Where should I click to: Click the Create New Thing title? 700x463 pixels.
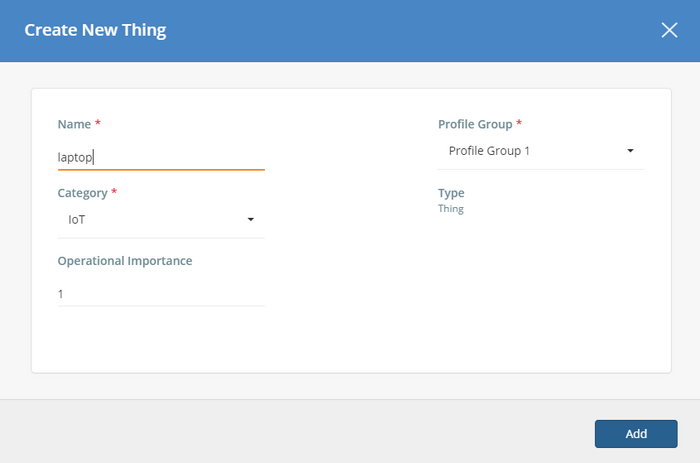click(95, 30)
